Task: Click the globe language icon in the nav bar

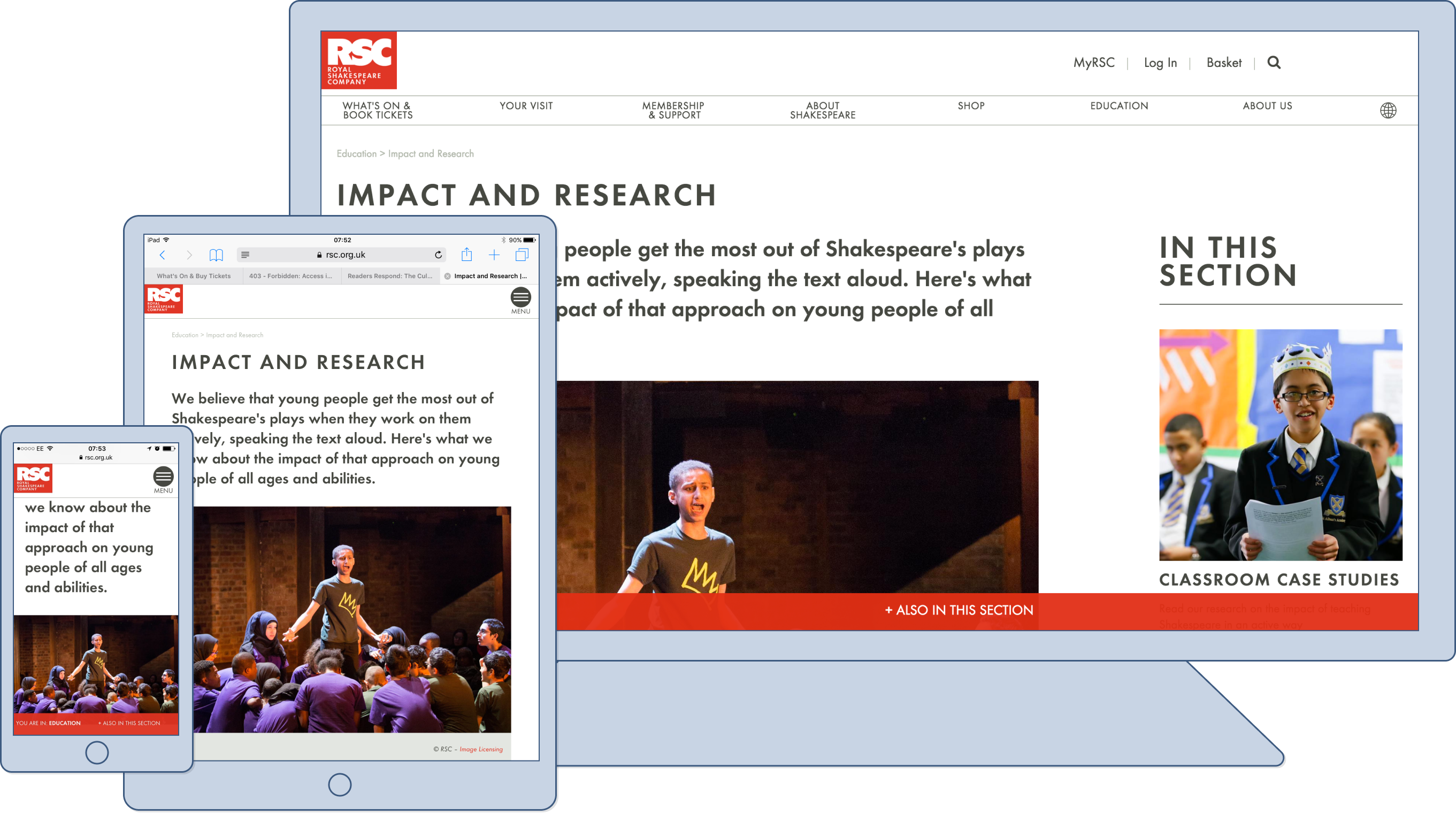Action: 1388,110
